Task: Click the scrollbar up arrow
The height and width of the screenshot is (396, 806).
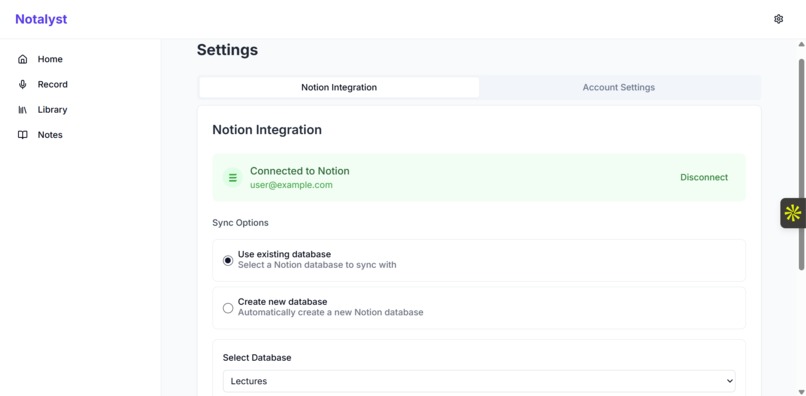Action: pos(801,45)
